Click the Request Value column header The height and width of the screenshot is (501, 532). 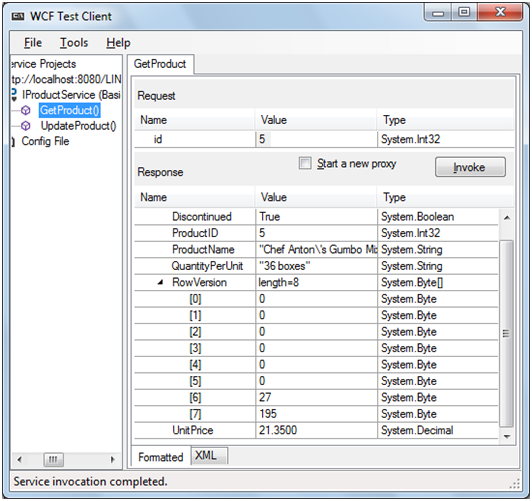[316, 120]
